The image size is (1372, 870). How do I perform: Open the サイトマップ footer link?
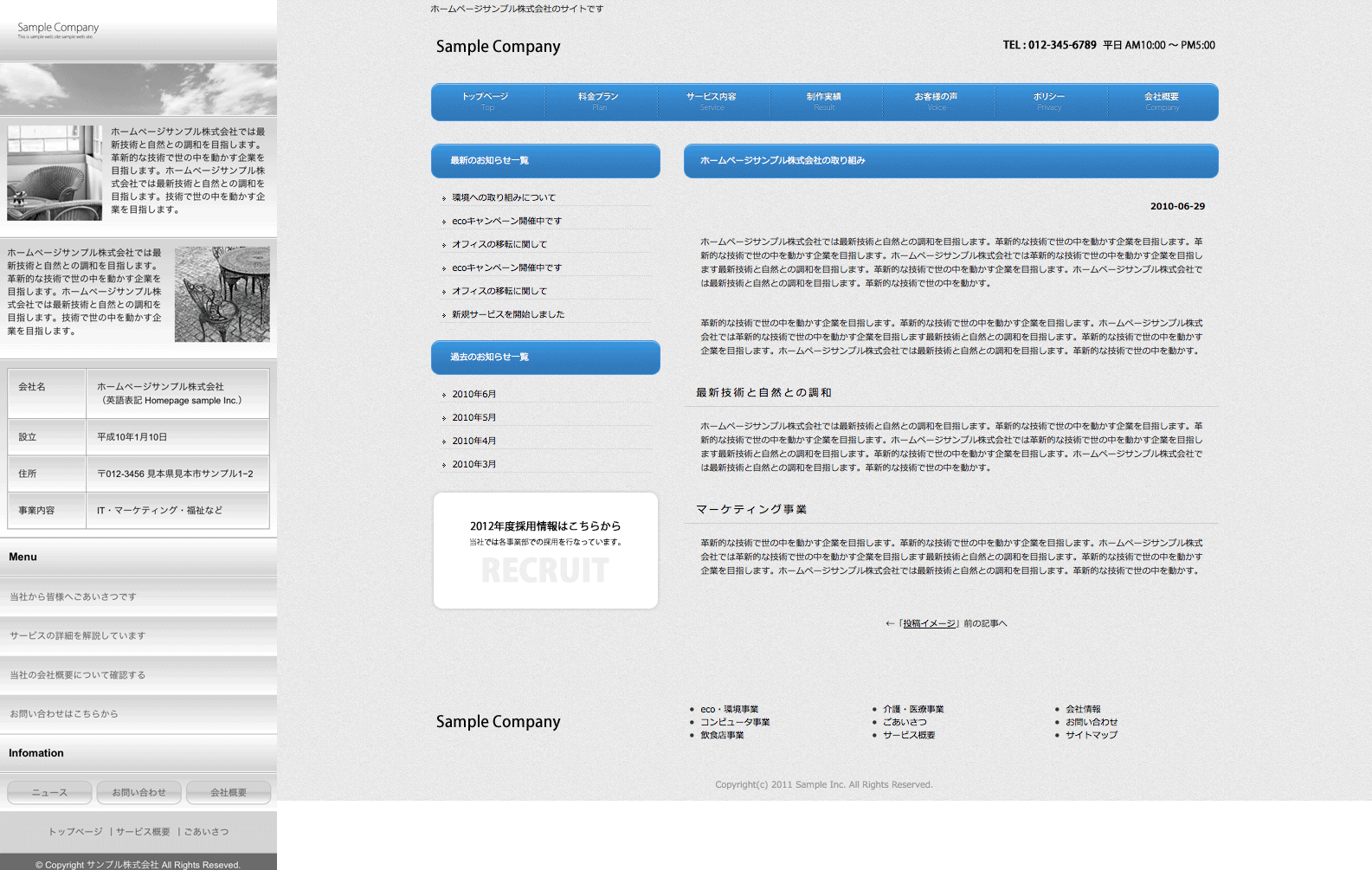coord(1092,735)
